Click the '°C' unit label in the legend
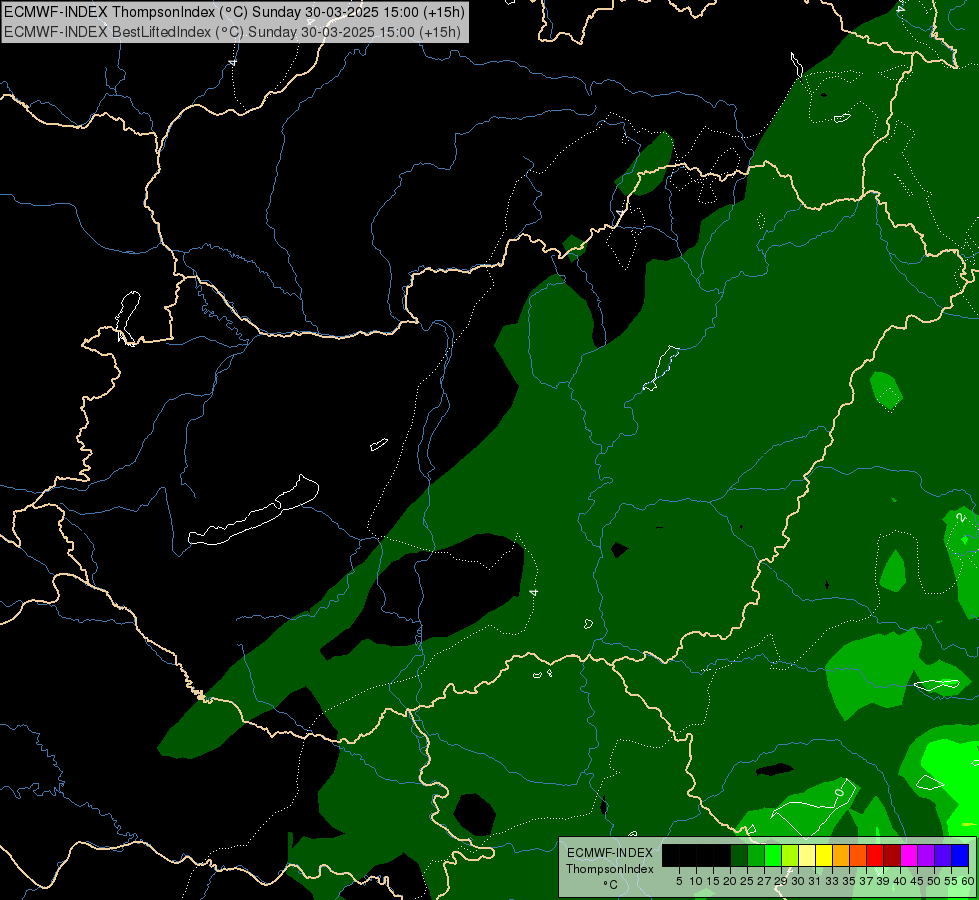979x900 pixels. tap(611, 884)
